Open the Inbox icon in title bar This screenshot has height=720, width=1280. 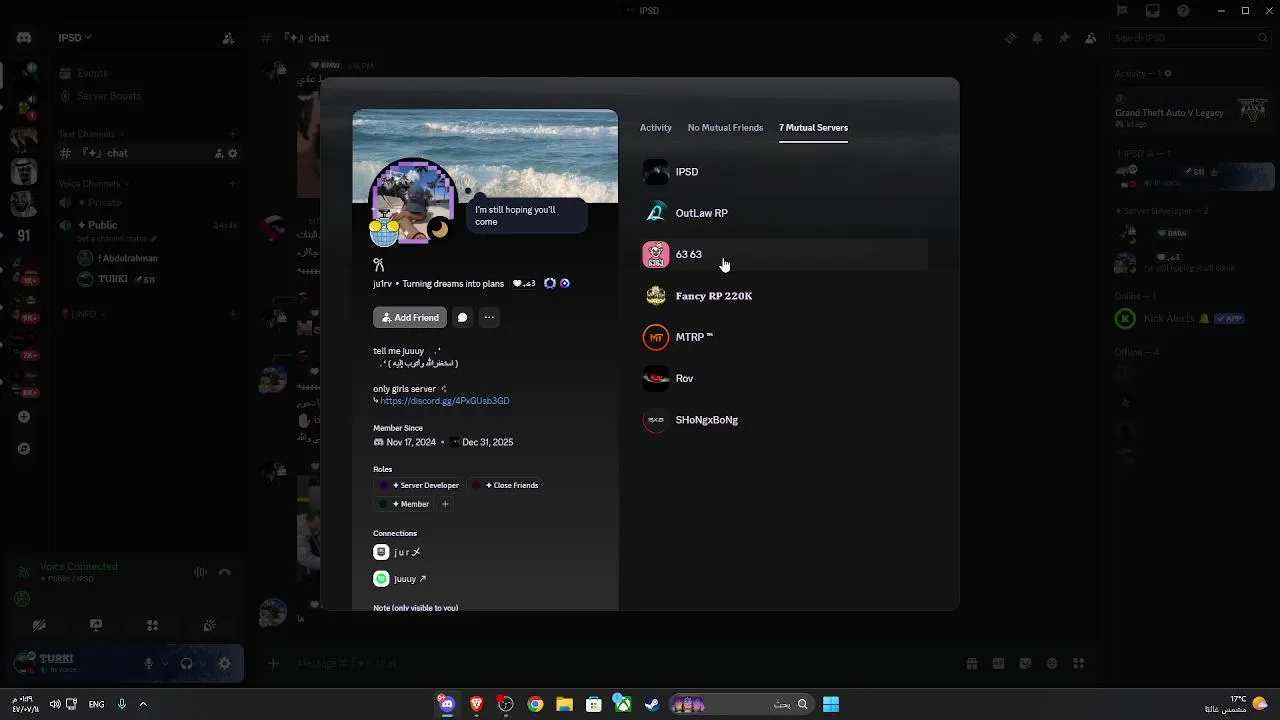click(x=1153, y=11)
